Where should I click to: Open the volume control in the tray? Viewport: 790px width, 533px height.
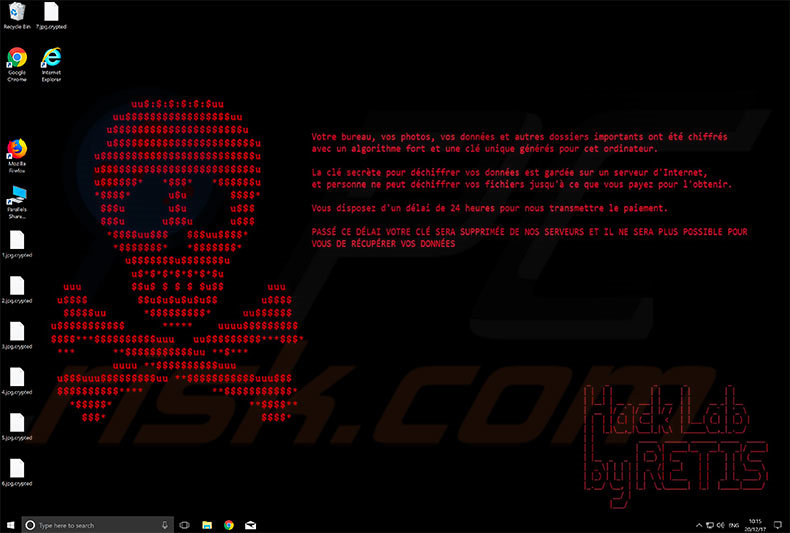(x=720, y=525)
